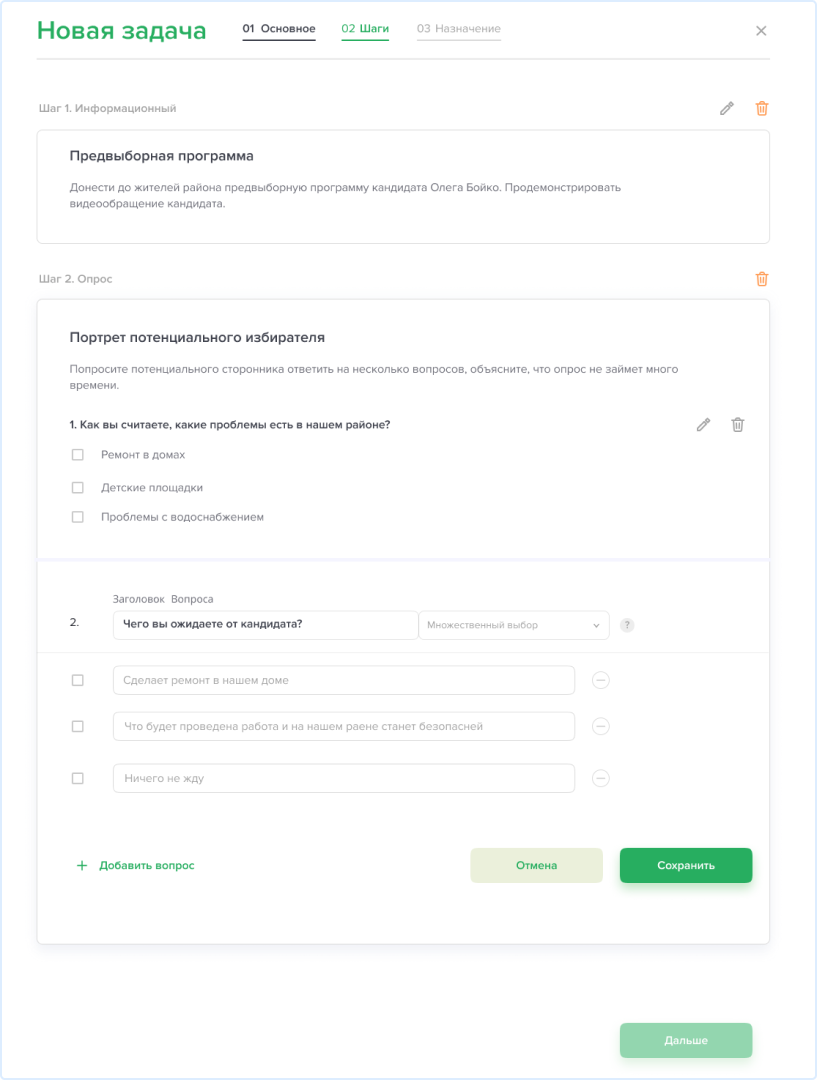This screenshot has width=817, height=1080.
Task: Click the question mark help icon
Action: [627, 625]
